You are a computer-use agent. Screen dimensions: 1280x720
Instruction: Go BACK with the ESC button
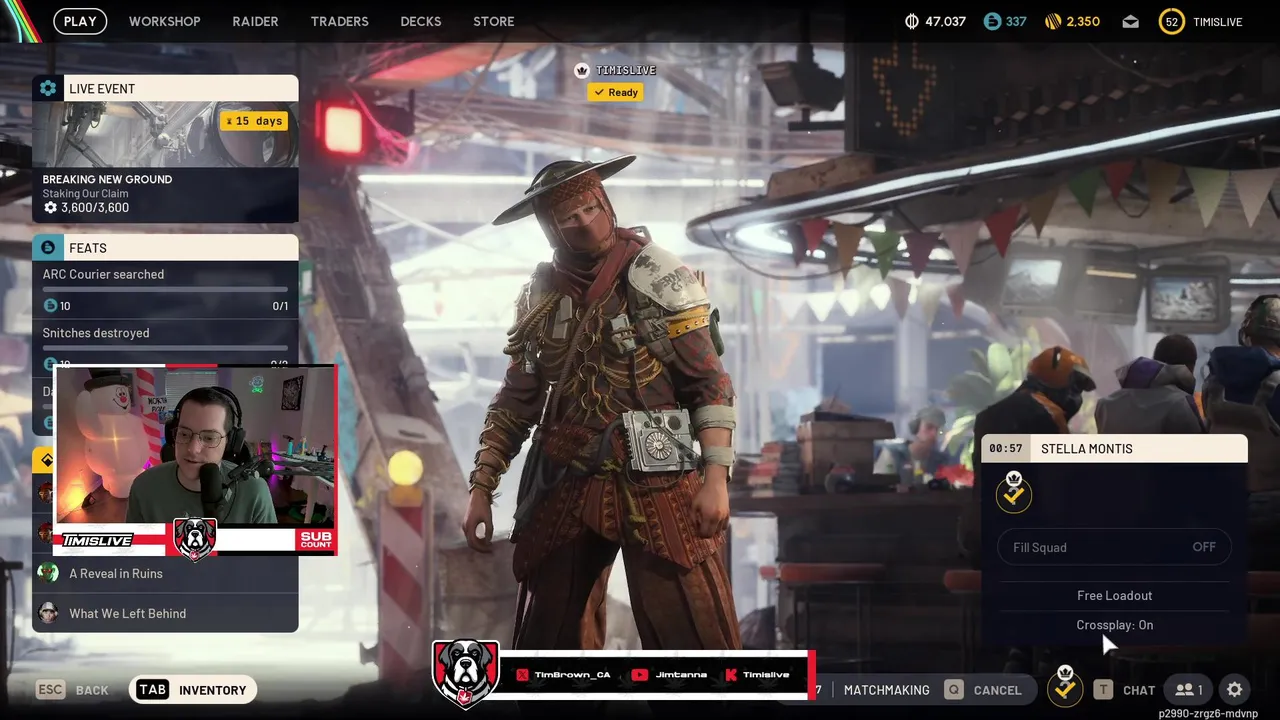pos(72,690)
